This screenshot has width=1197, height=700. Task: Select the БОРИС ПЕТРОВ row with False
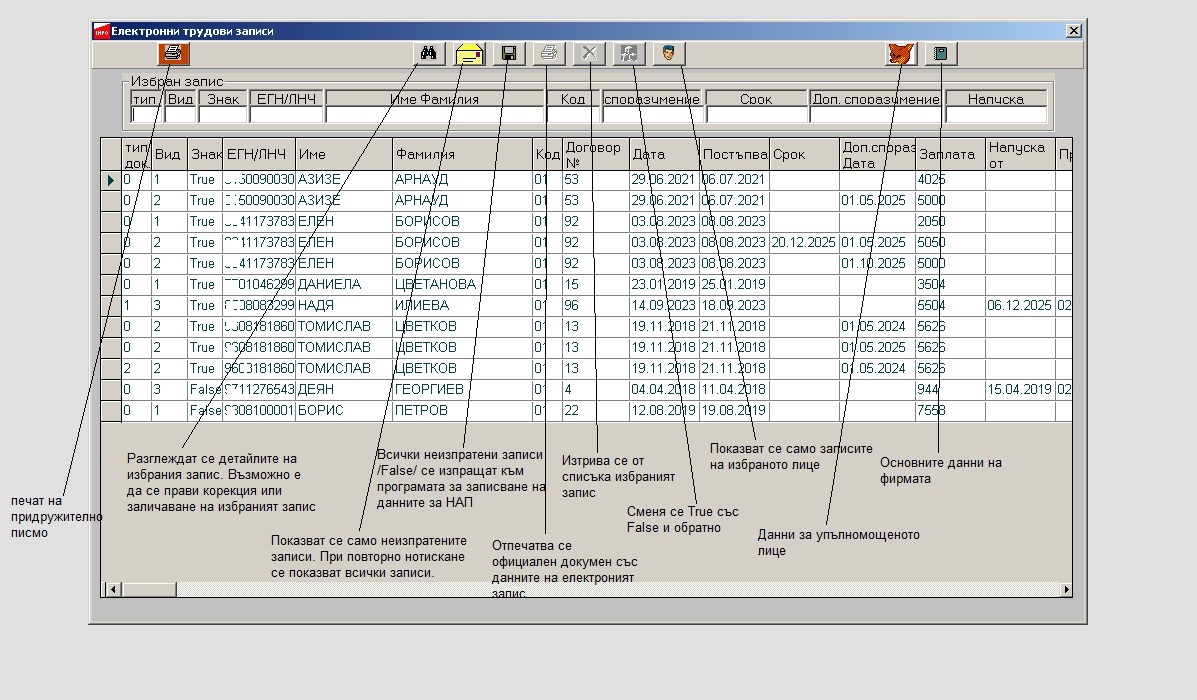pyautogui.click(x=586, y=410)
